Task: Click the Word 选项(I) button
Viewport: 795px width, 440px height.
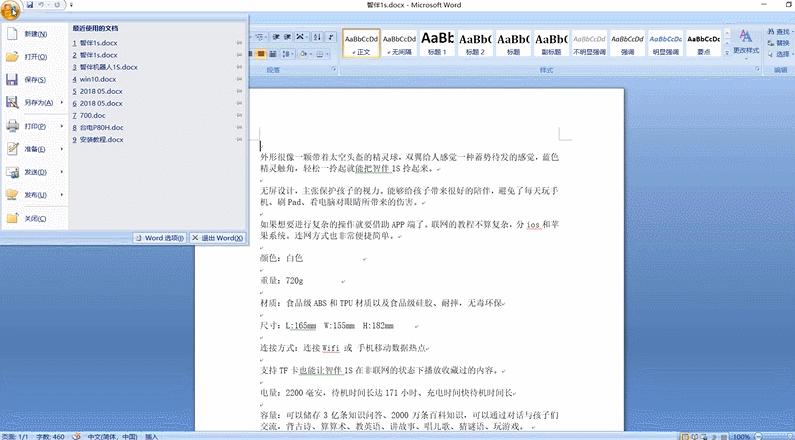Action: [159, 238]
